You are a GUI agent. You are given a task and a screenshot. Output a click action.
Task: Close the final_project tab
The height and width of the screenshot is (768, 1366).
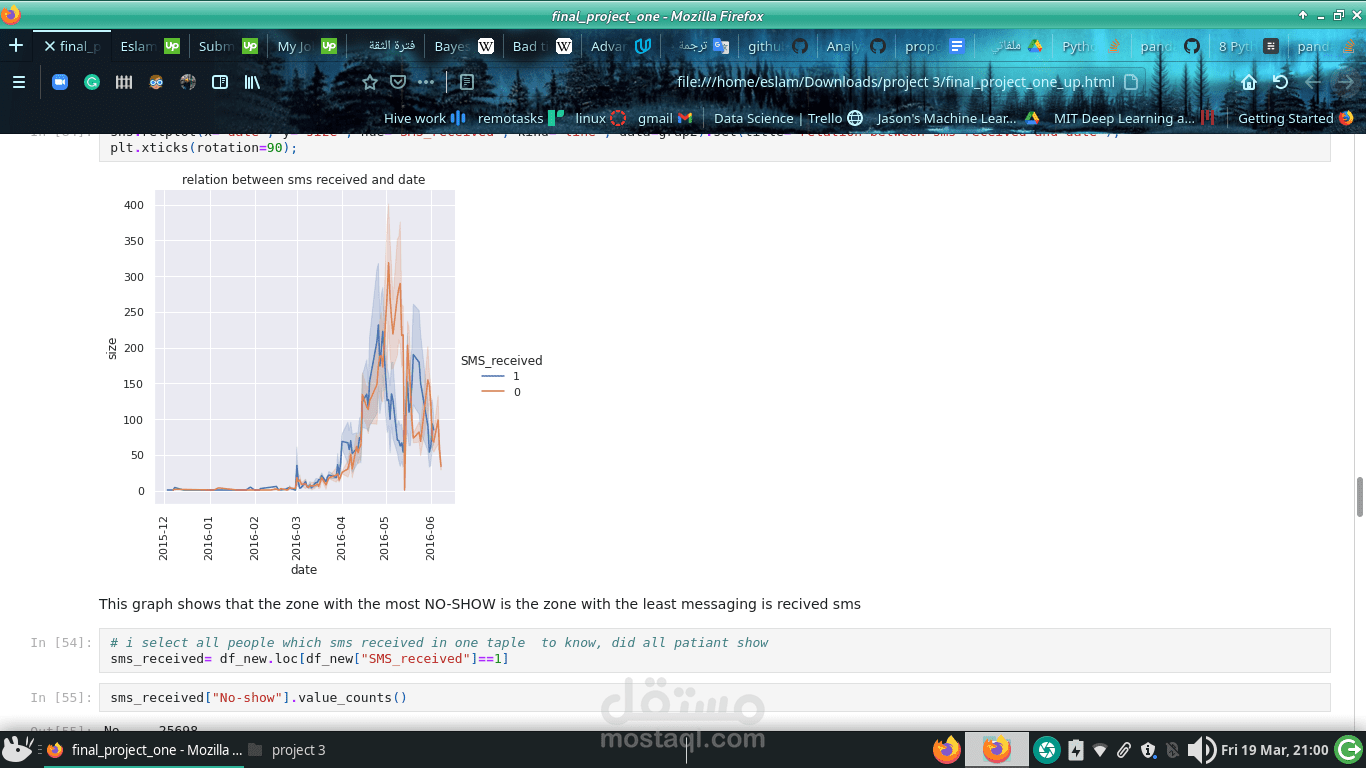tap(49, 46)
